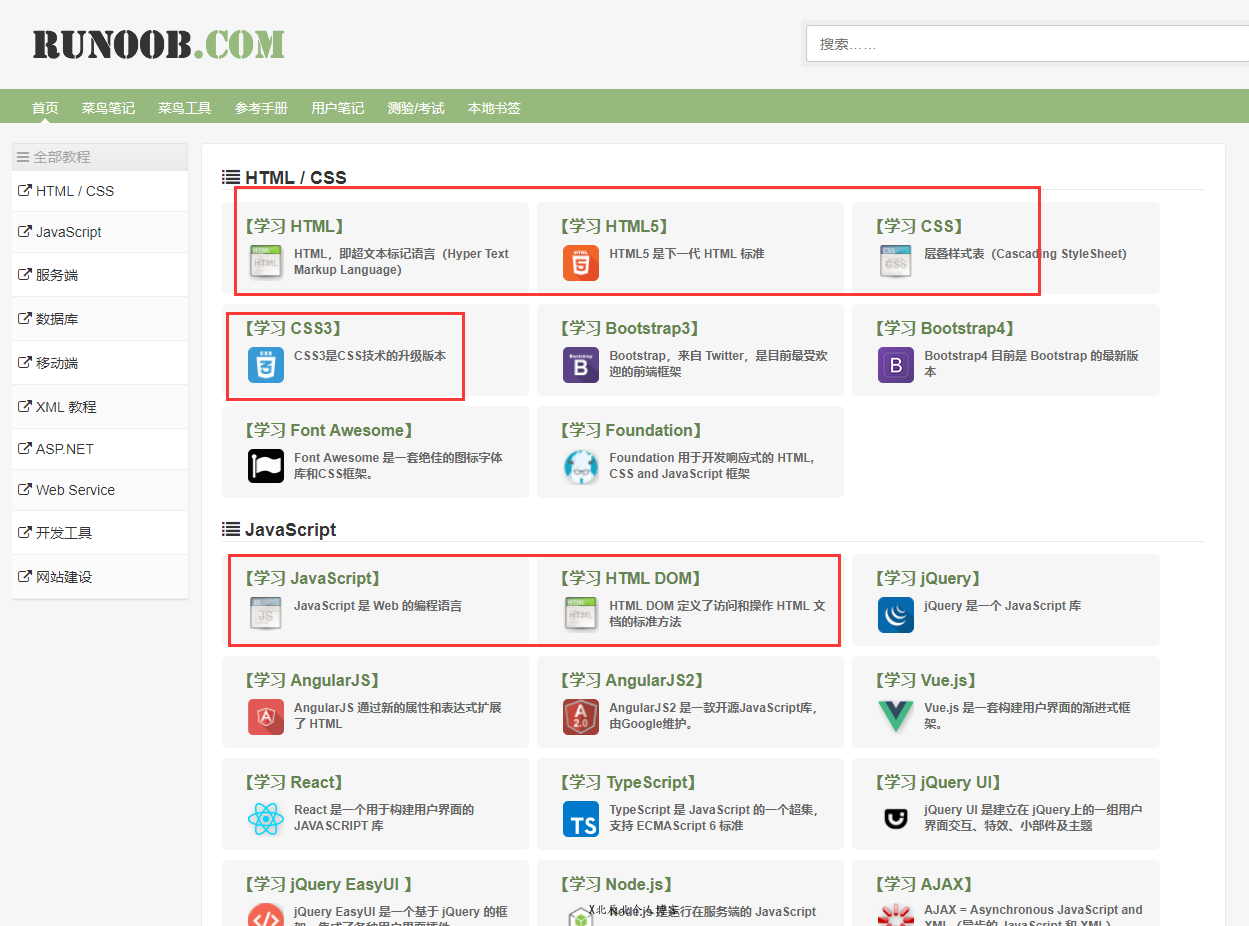Screen dimensions: 1249x926
Task: Go to 本地书签 in navigation bar
Action: pos(494,108)
